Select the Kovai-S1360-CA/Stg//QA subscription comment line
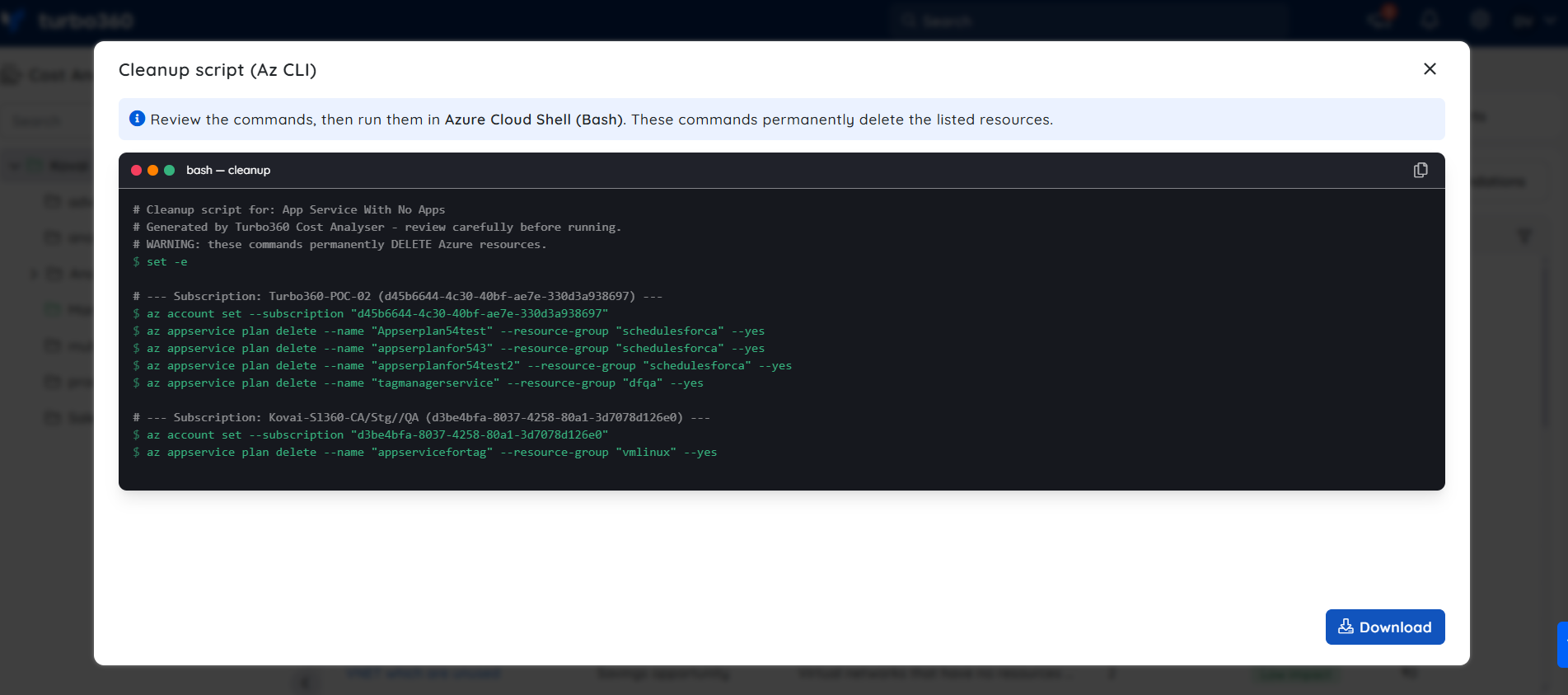This screenshot has width=1568, height=695. (x=422, y=417)
